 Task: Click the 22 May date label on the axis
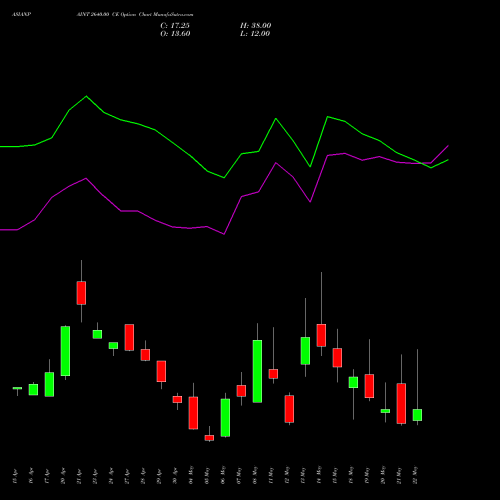pyautogui.click(x=415, y=475)
